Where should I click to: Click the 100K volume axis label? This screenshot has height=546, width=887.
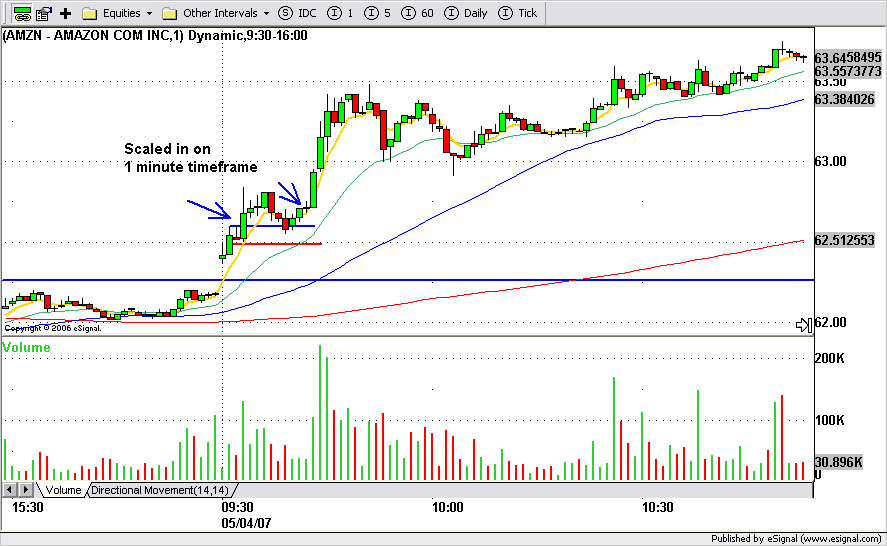830,420
